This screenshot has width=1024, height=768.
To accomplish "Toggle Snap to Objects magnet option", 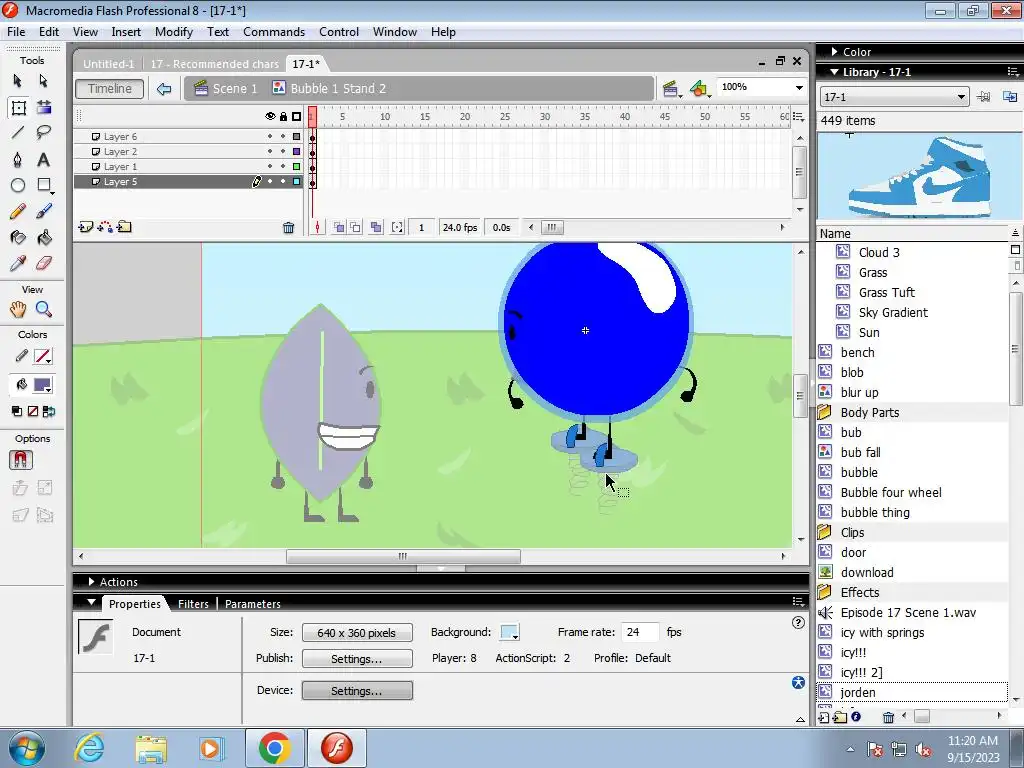I will 20,460.
